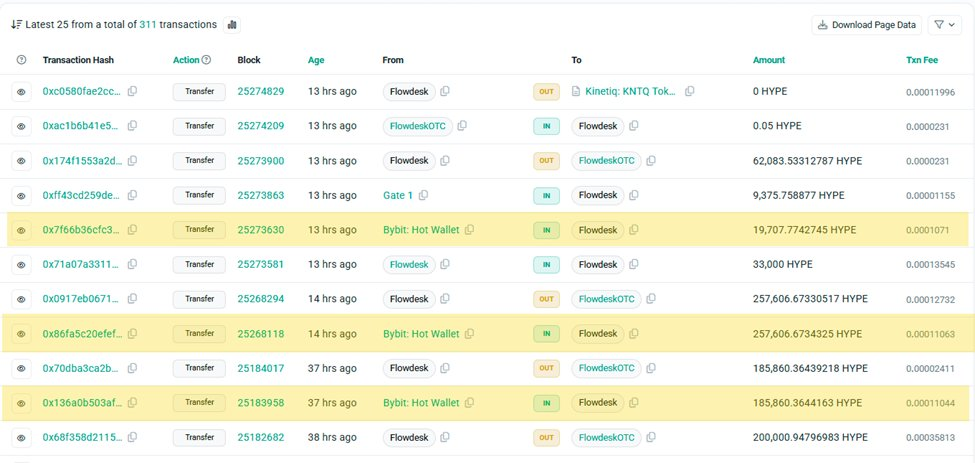This screenshot has height=463, width=975.
Task: Copy transaction hash 0xc0580fae2cc
Action: (132, 91)
